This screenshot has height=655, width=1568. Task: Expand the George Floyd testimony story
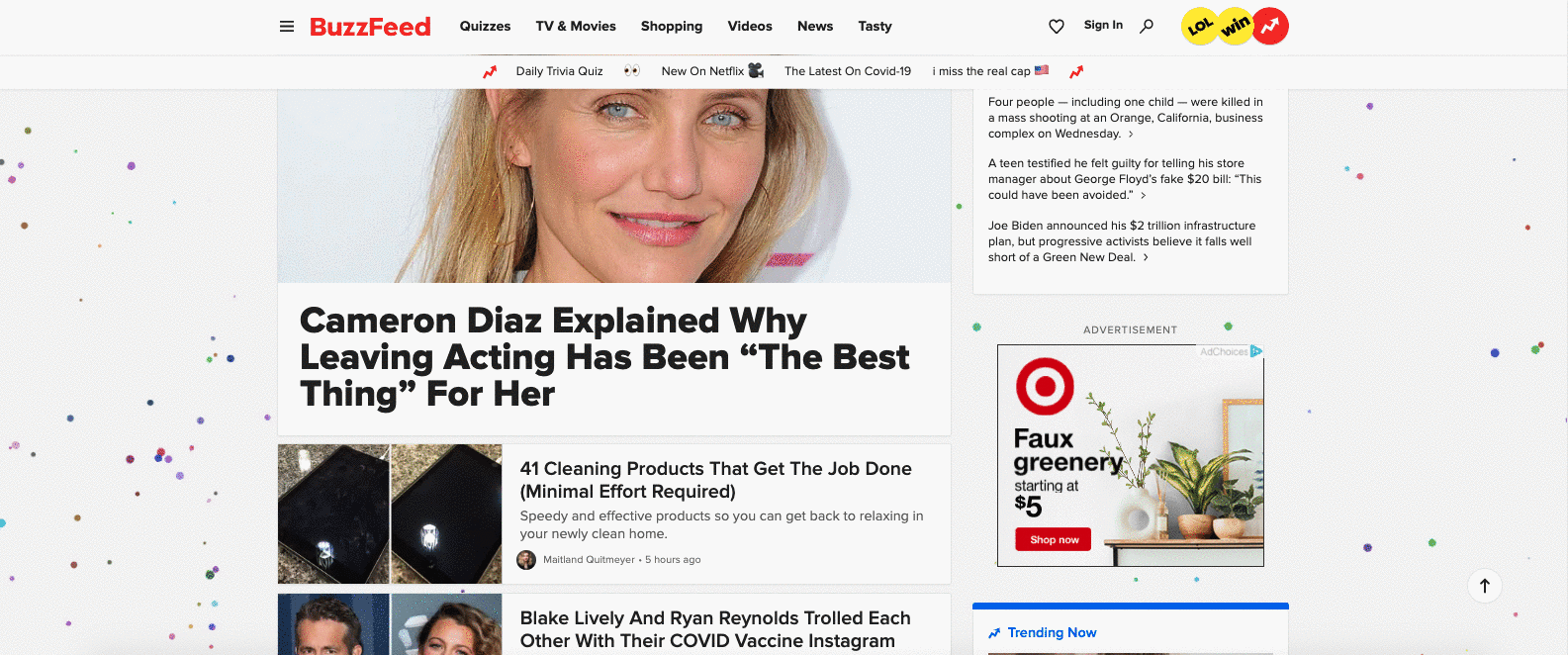click(1125, 179)
